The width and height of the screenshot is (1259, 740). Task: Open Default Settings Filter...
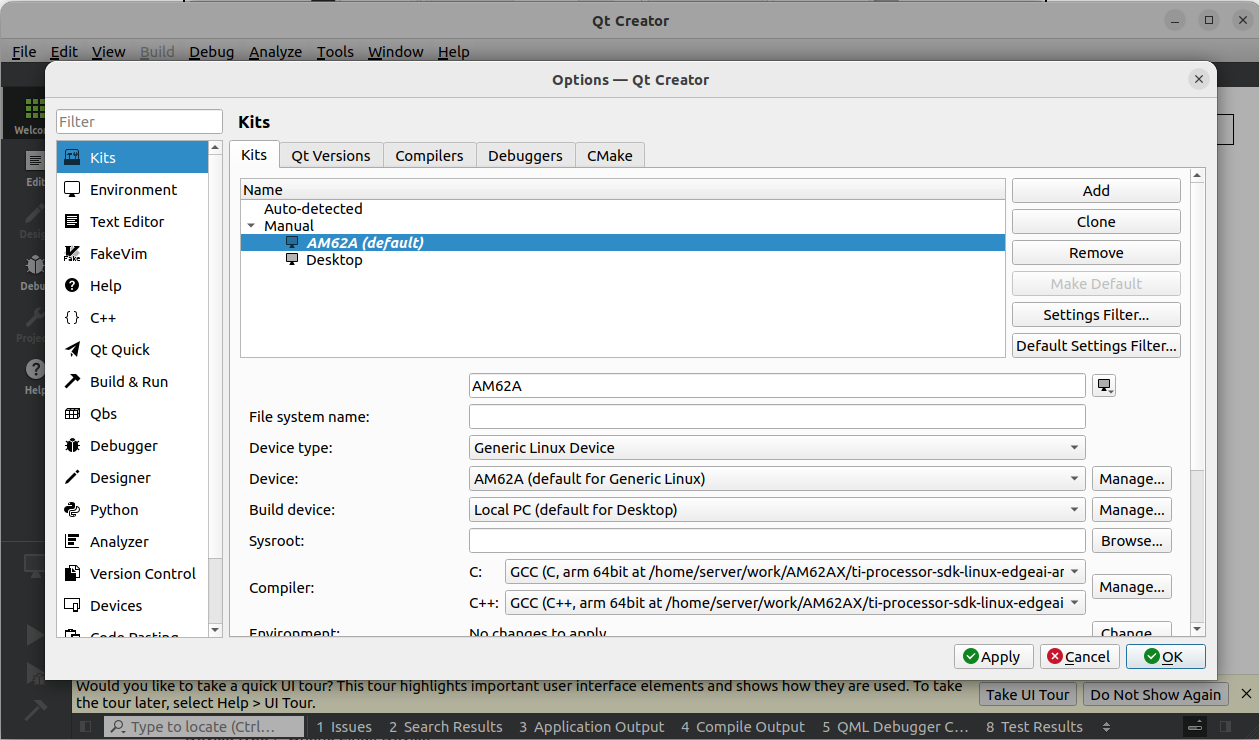(1096, 346)
